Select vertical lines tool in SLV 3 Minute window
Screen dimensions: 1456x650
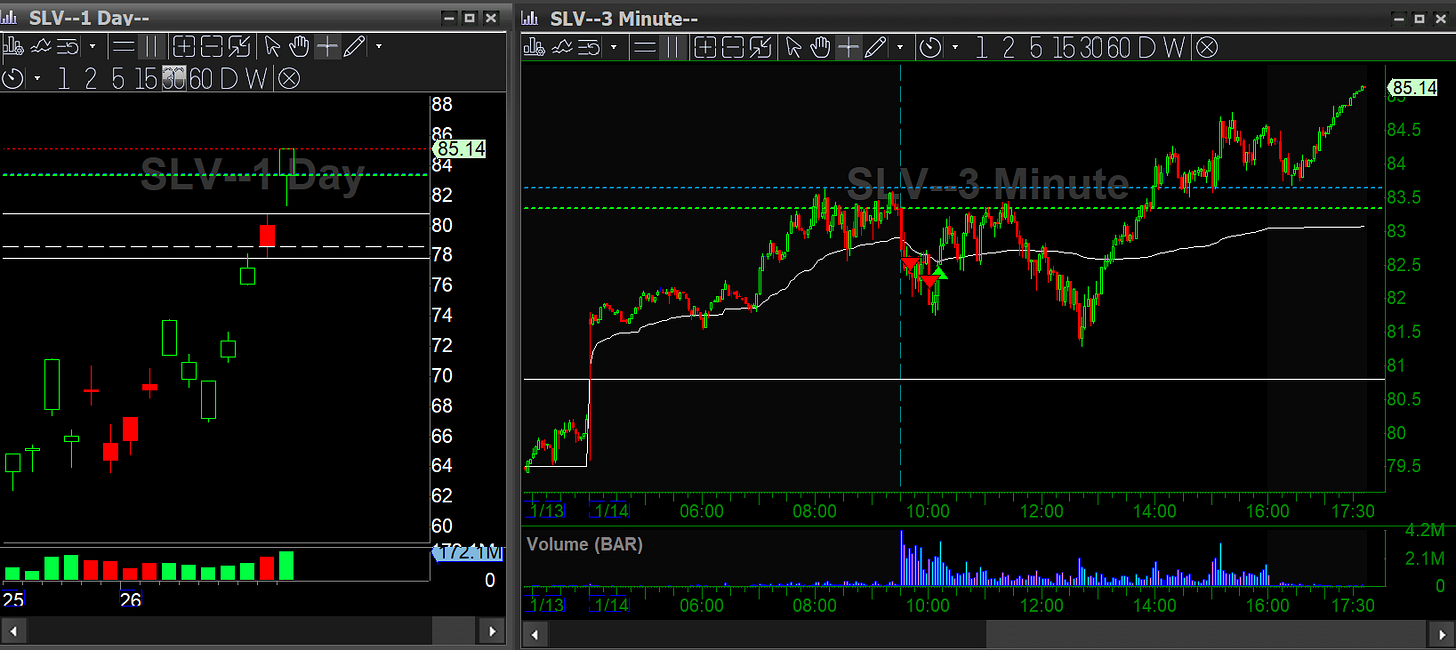pyautogui.click(x=672, y=46)
